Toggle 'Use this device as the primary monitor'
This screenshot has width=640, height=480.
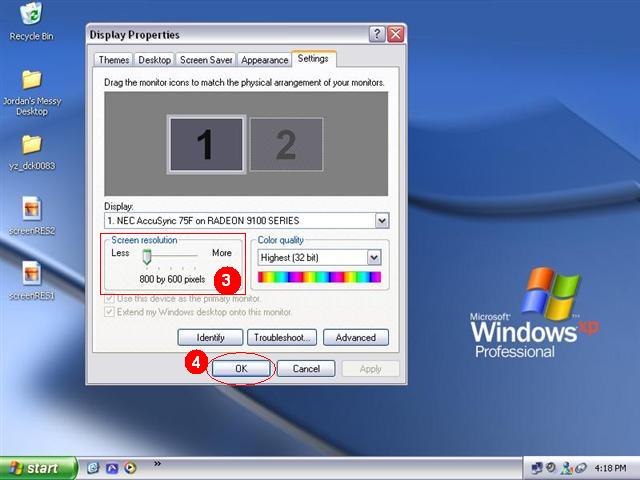click(x=109, y=299)
